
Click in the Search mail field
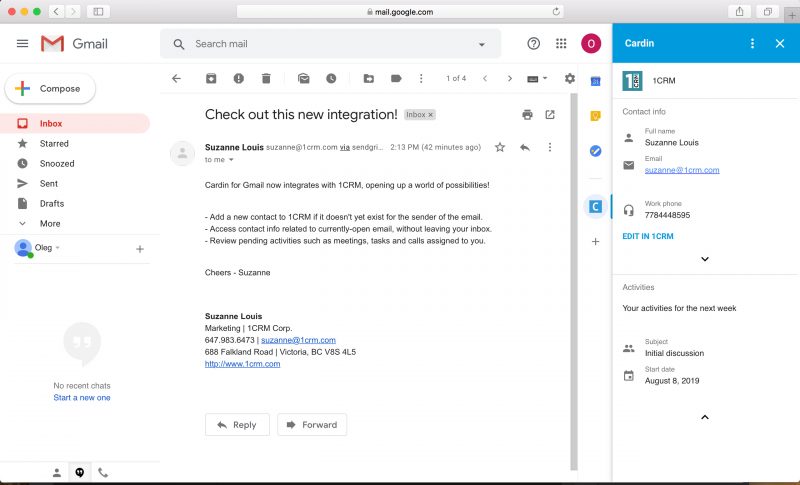click(x=331, y=44)
